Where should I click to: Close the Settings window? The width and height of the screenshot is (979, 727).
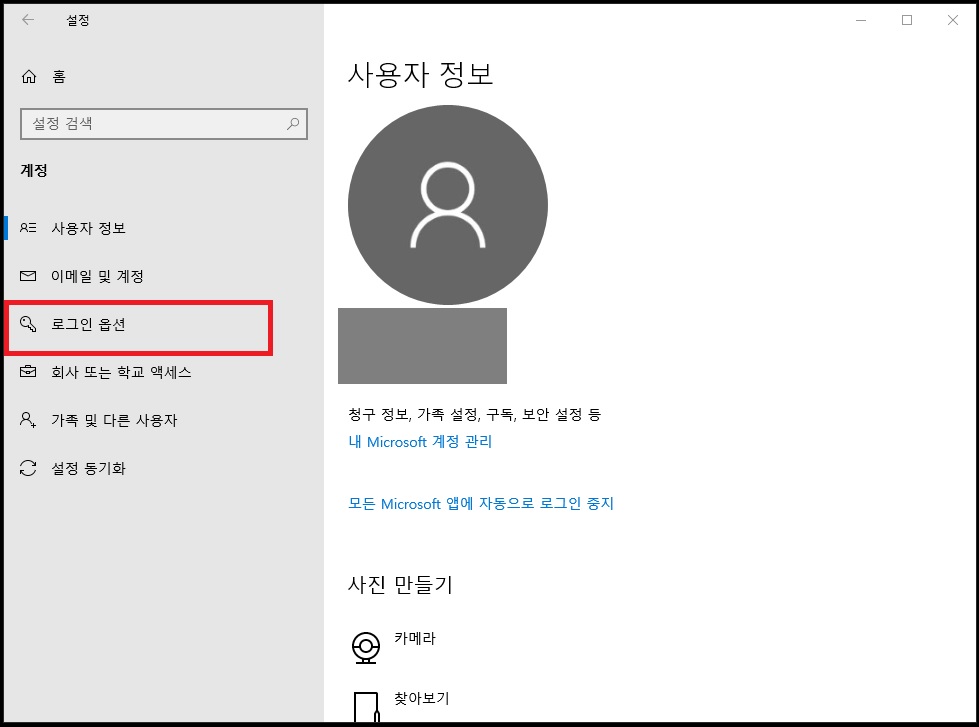(953, 20)
